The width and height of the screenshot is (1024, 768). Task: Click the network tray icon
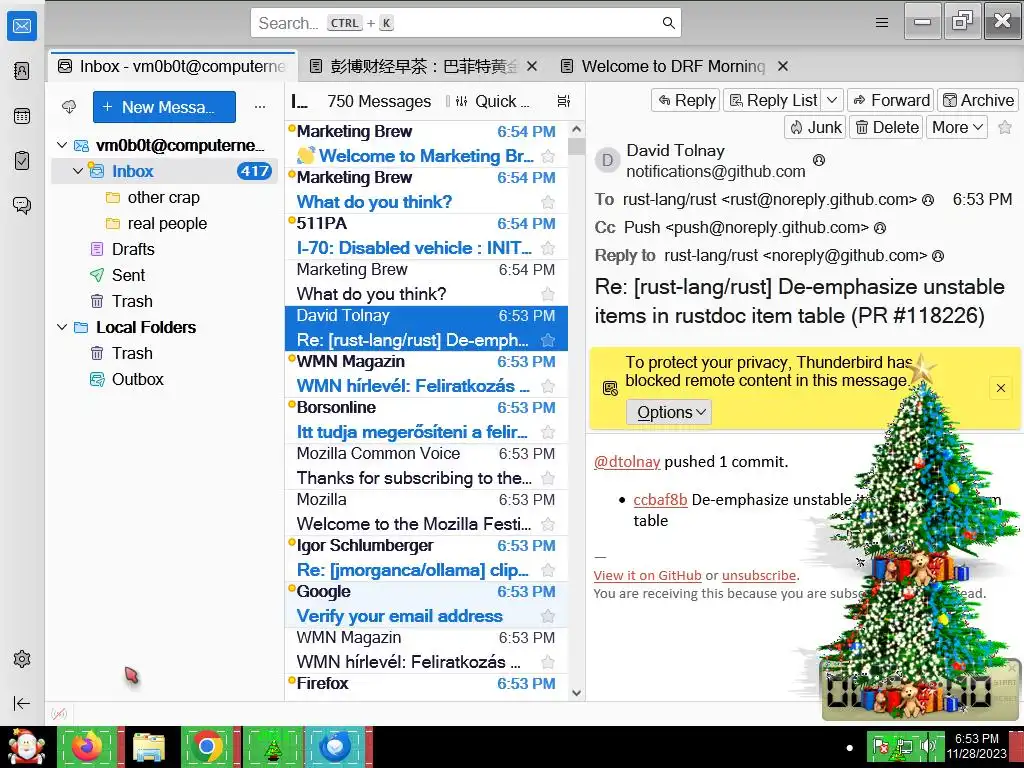[x=904, y=746]
